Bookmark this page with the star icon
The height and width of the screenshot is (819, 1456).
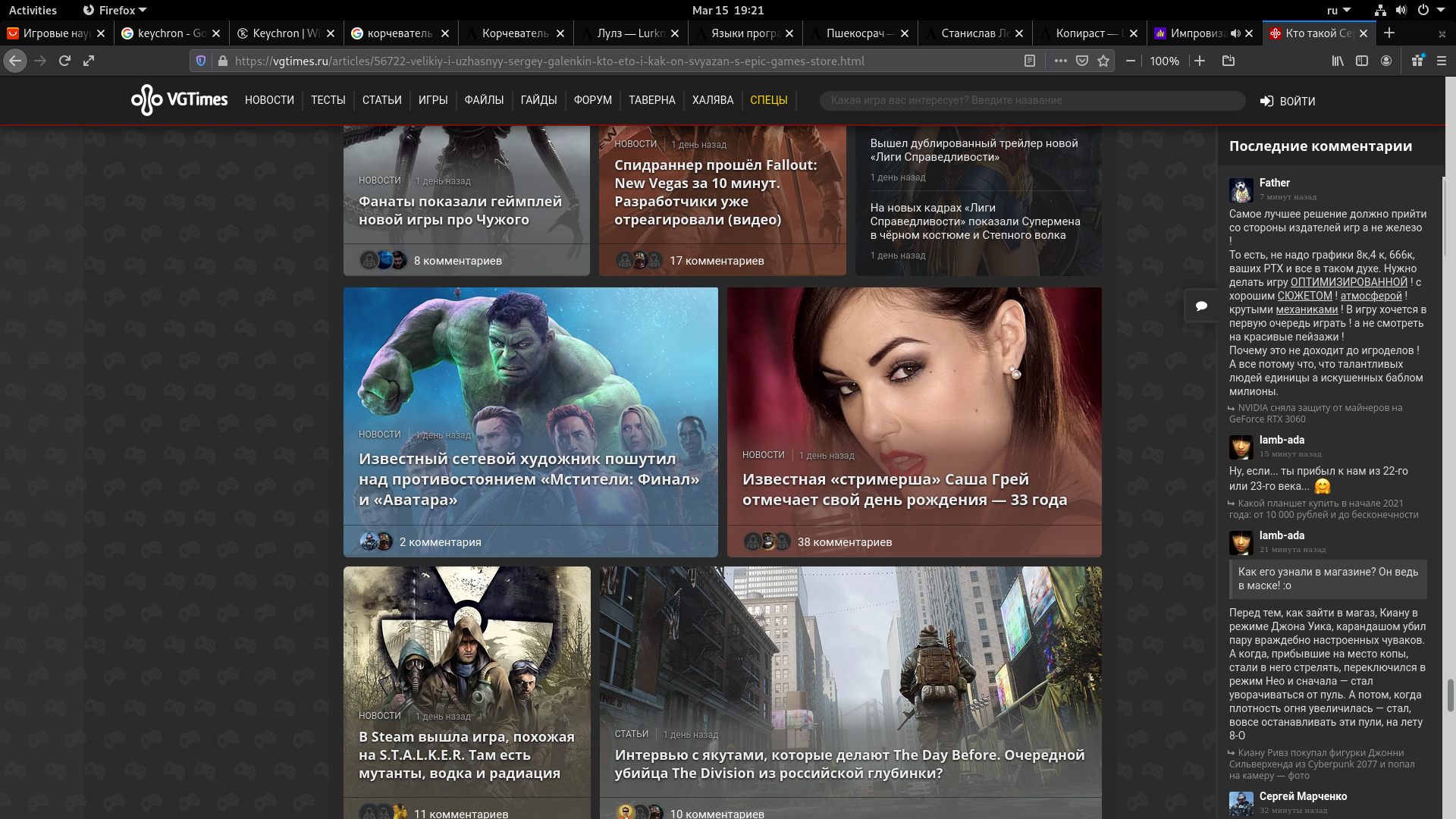pos(1103,61)
